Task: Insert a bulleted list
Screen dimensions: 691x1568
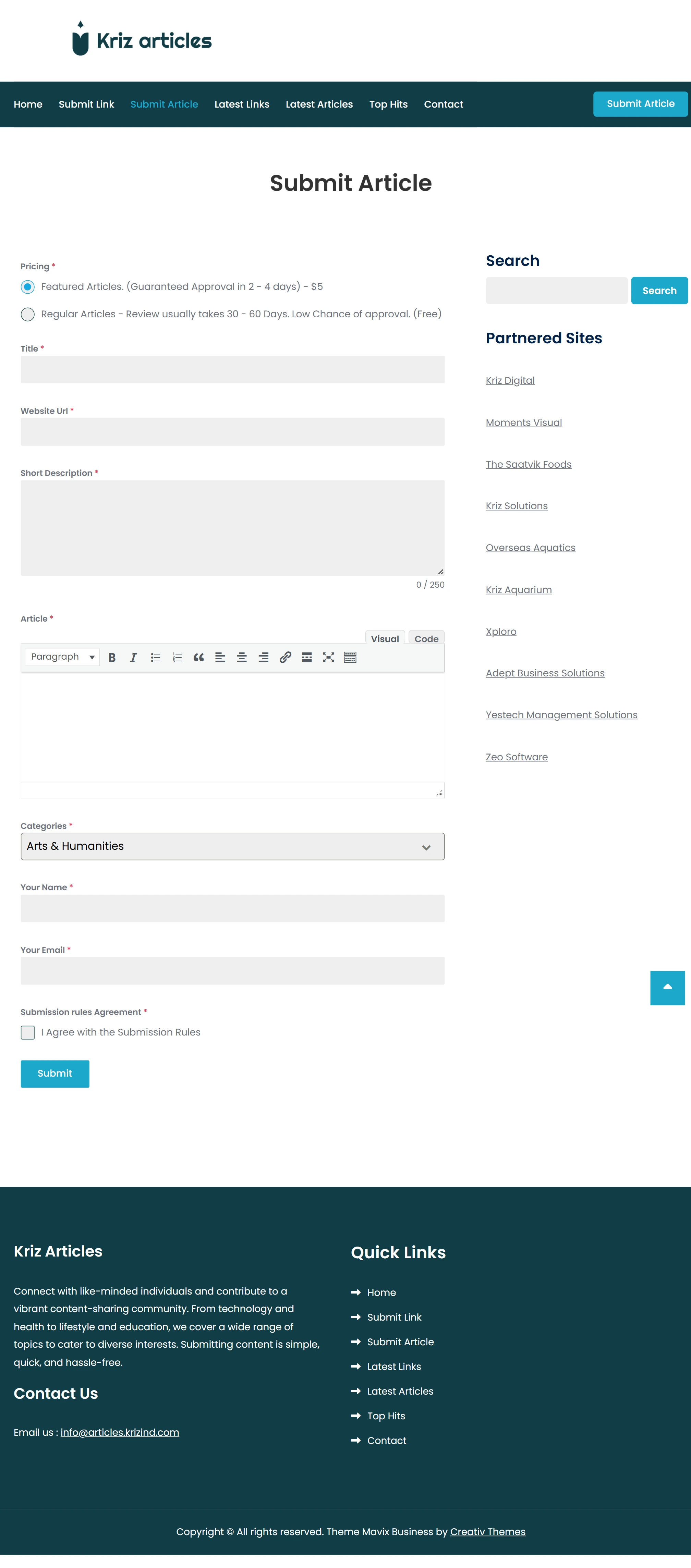Action: pos(155,658)
